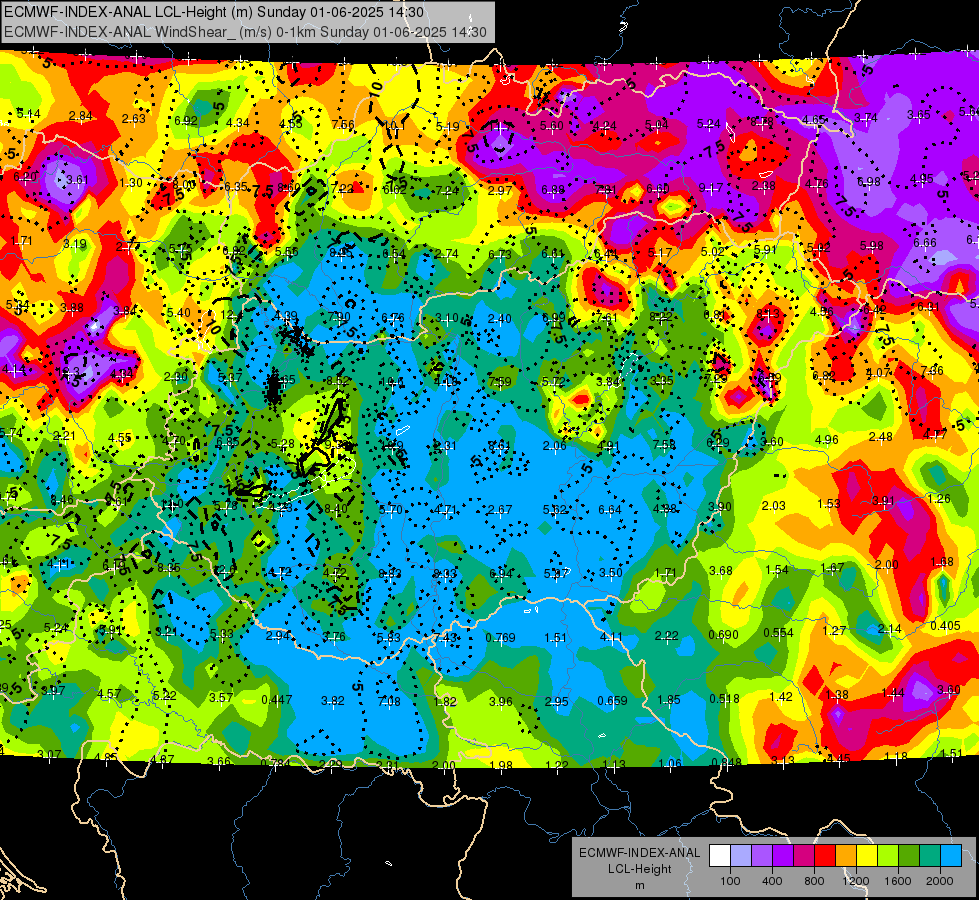Viewport: 979px width, 900px height.
Task: Click the map value 6.92
Action: tap(185, 121)
